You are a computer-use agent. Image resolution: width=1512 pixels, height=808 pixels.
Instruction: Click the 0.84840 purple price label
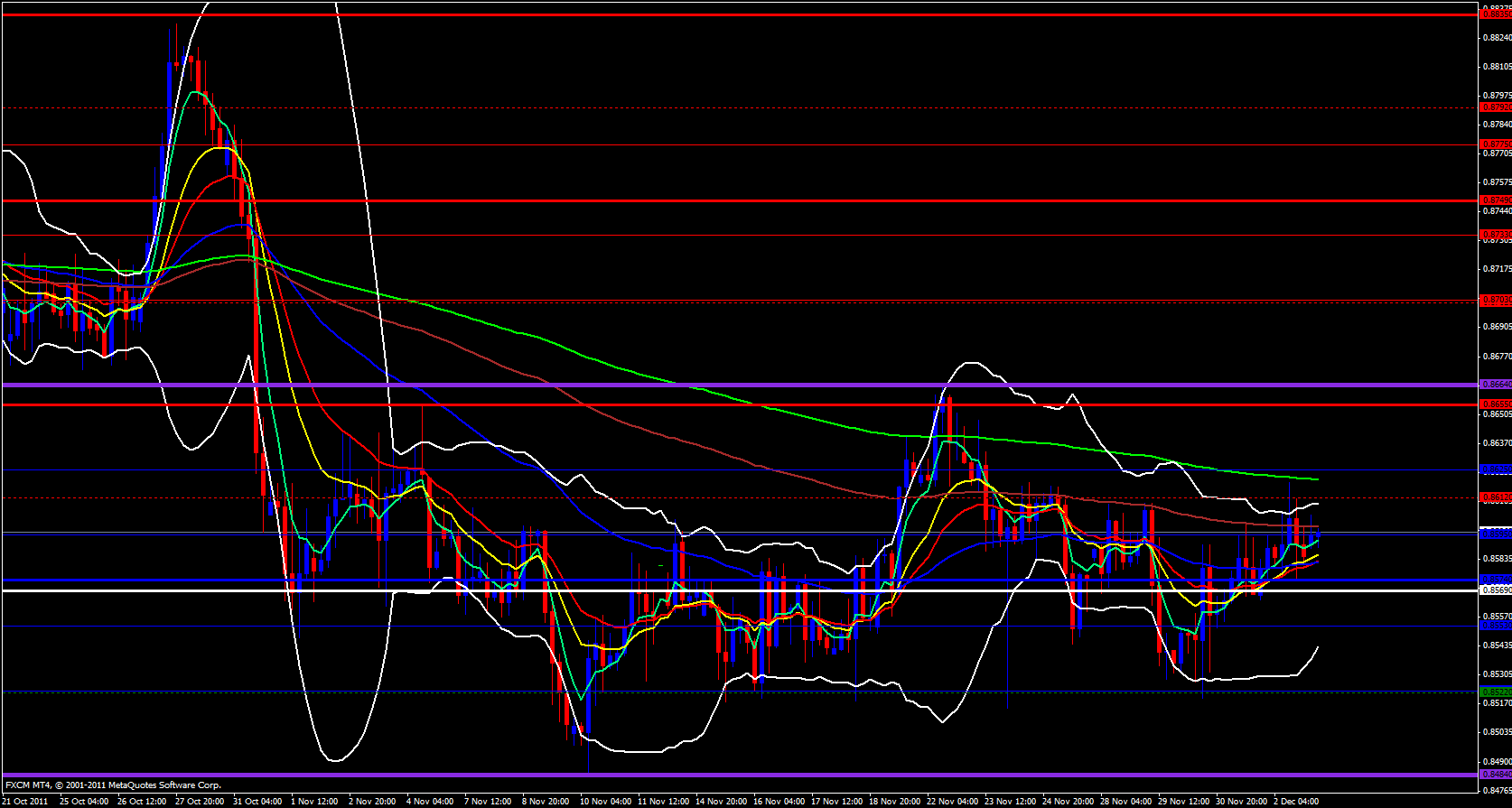(1495, 774)
